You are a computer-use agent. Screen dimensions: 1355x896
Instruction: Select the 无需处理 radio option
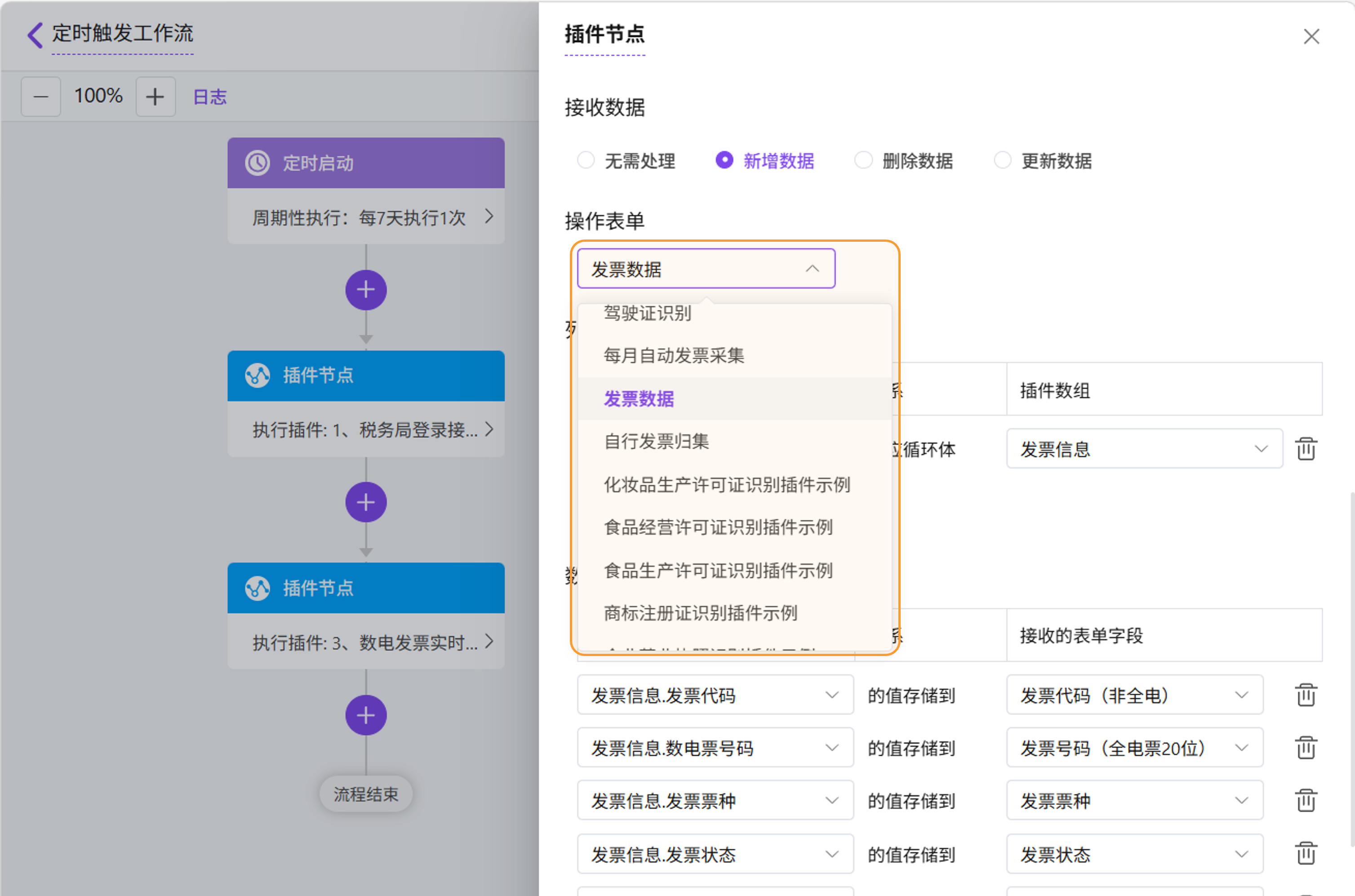click(x=586, y=160)
